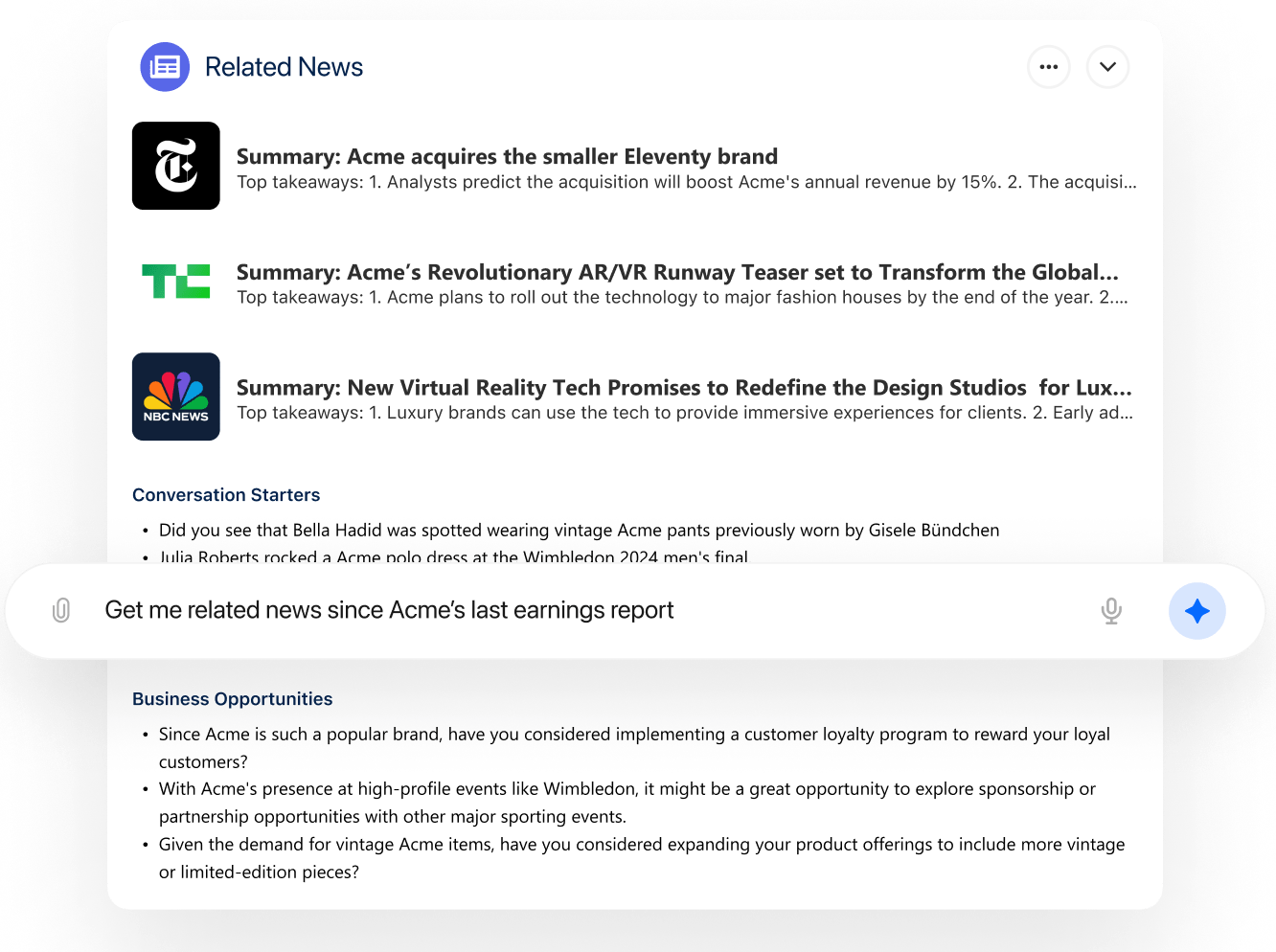Click the Related News newspaper icon

[165, 67]
